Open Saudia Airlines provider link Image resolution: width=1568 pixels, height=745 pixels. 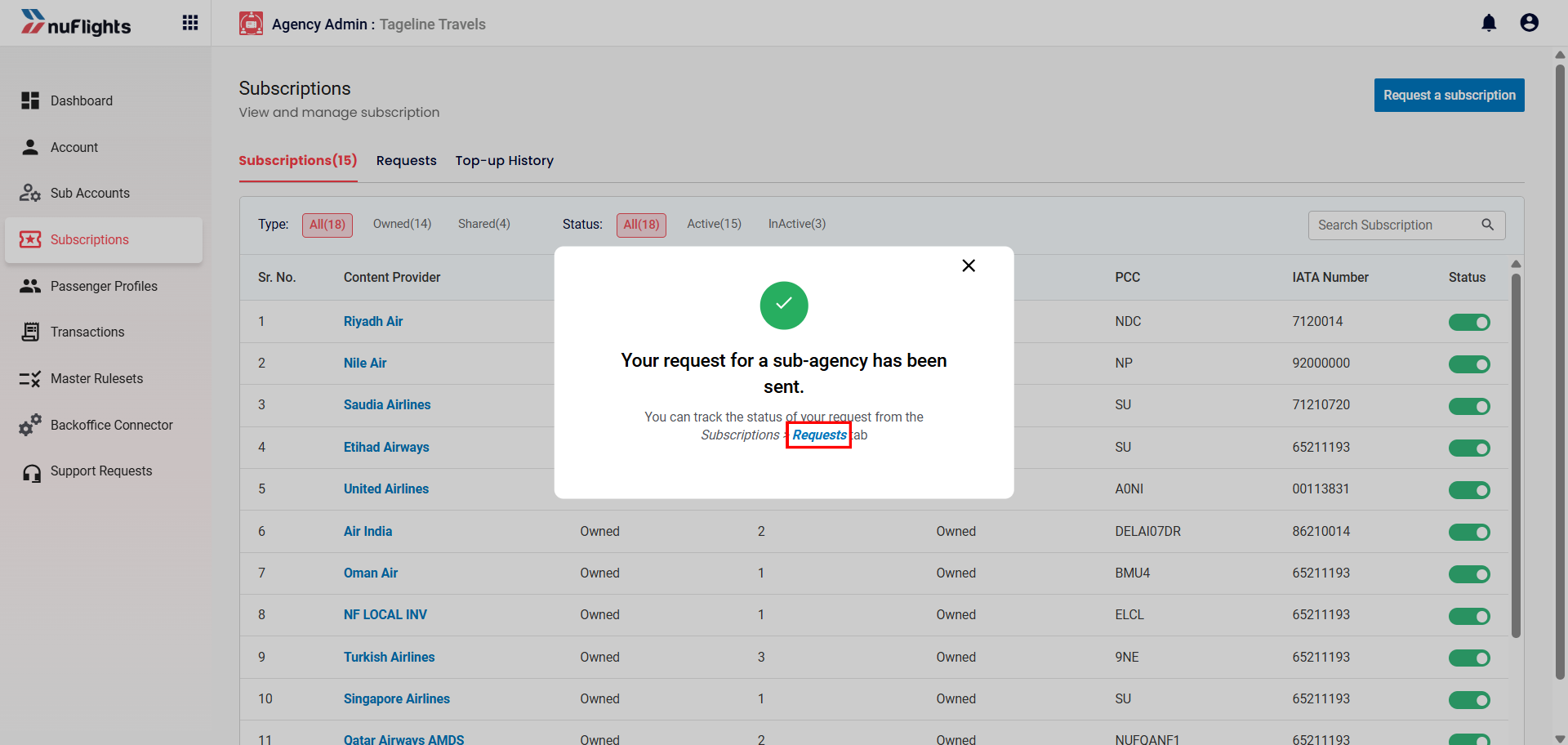(x=387, y=404)
